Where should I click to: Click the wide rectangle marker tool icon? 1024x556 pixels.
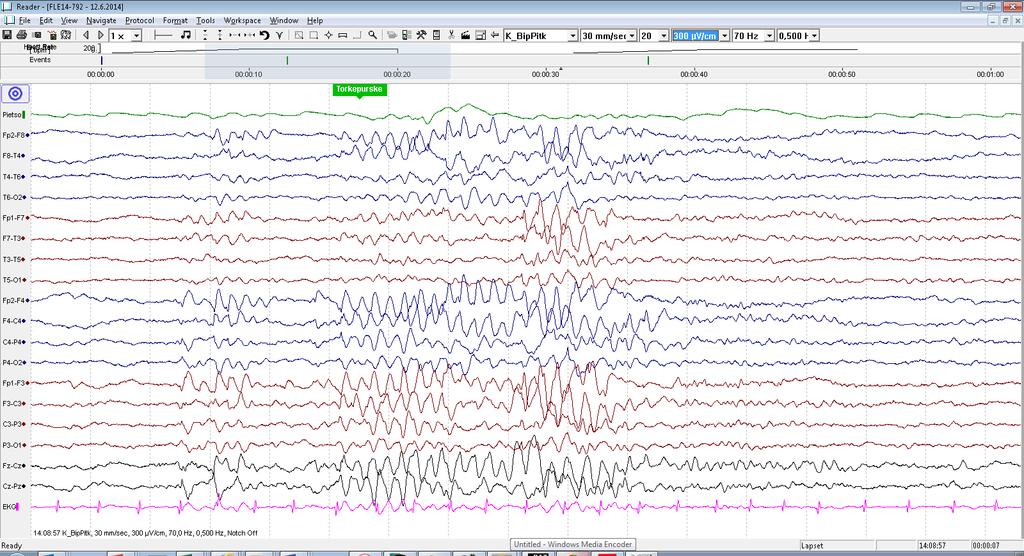pyautogui.click(x=342, y=35)
